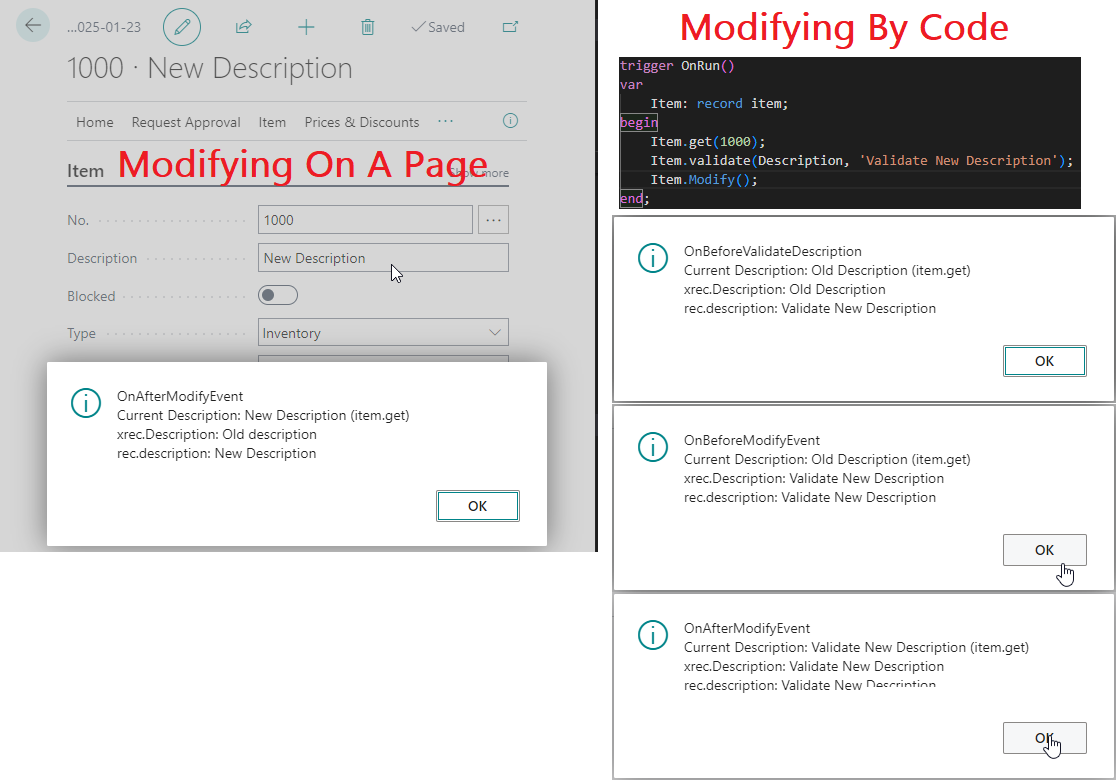Click the ellipsis button next to No. field
The width and height of the screenshot is (1117, 781).
tap(493, 219)
